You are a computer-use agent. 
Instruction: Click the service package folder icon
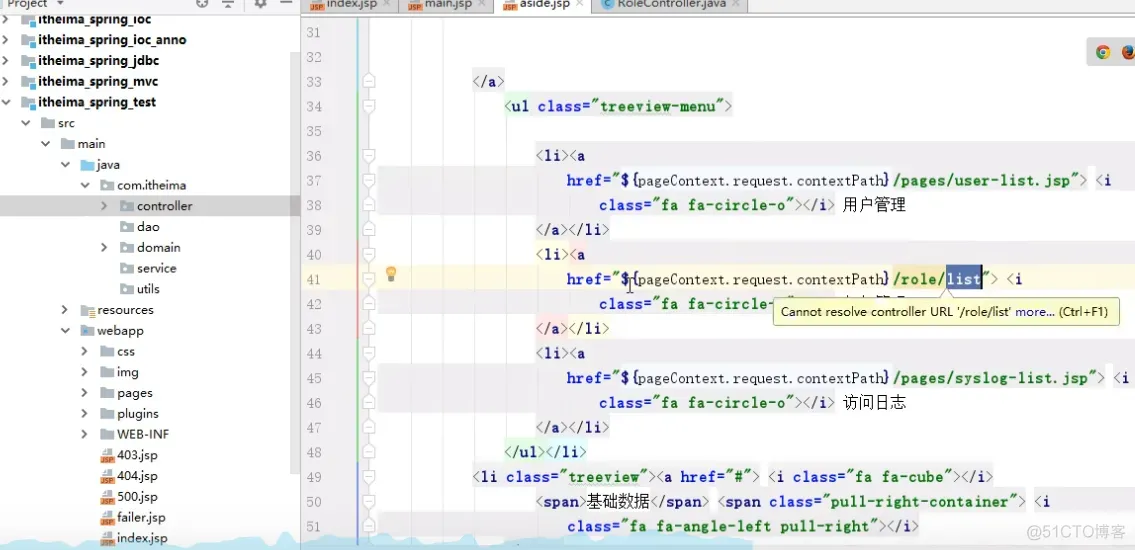coord(127,268)
